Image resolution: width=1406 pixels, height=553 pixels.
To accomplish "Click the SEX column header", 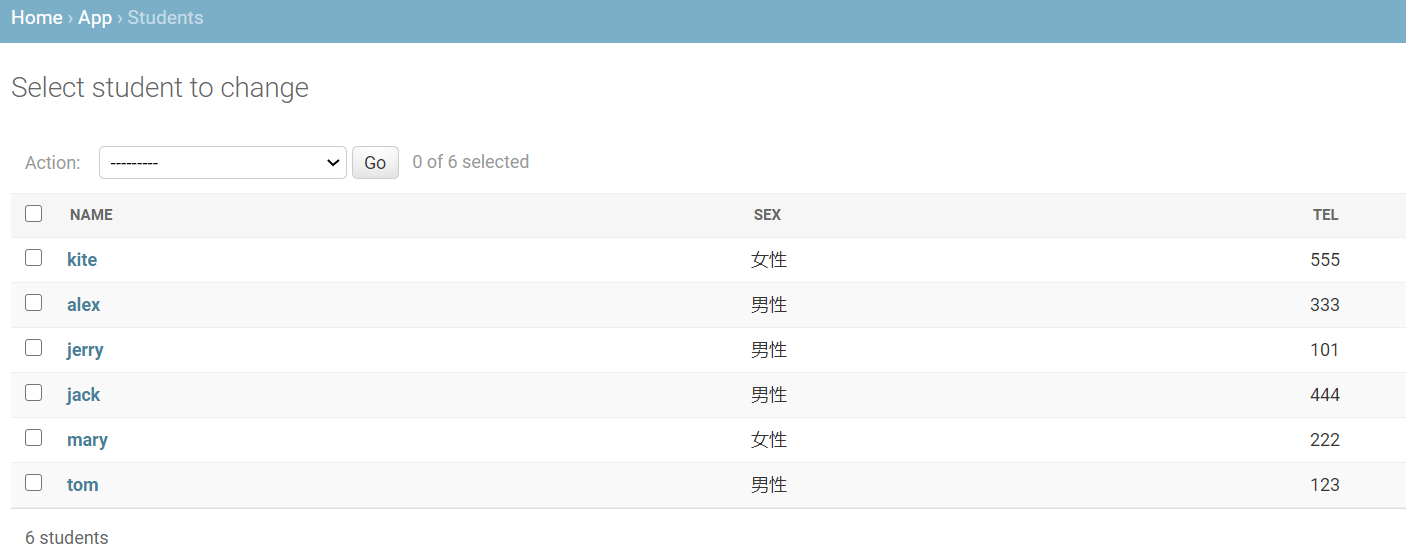I will (767, 215).
